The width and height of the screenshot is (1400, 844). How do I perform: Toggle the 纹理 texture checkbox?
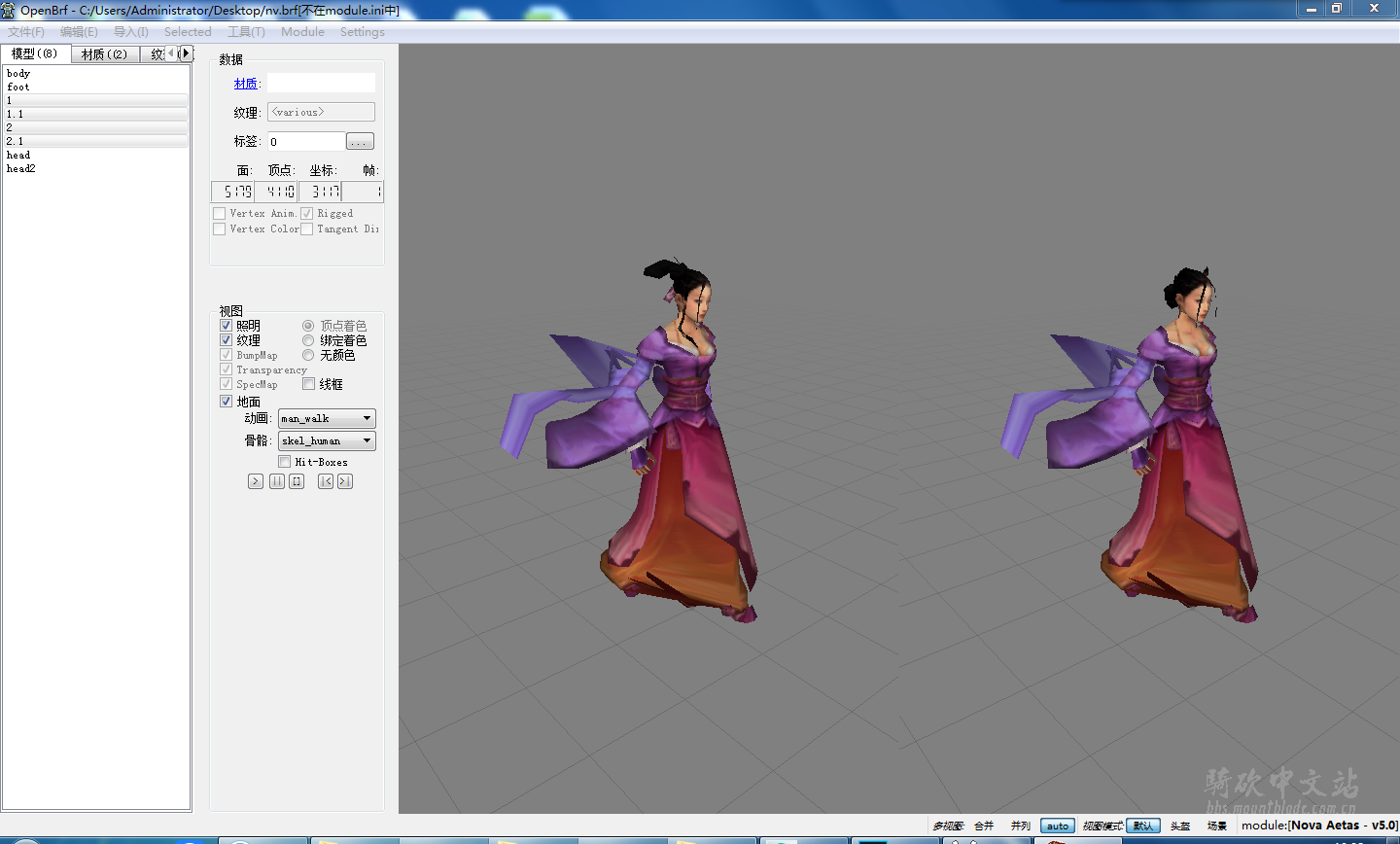pos(226,340)
